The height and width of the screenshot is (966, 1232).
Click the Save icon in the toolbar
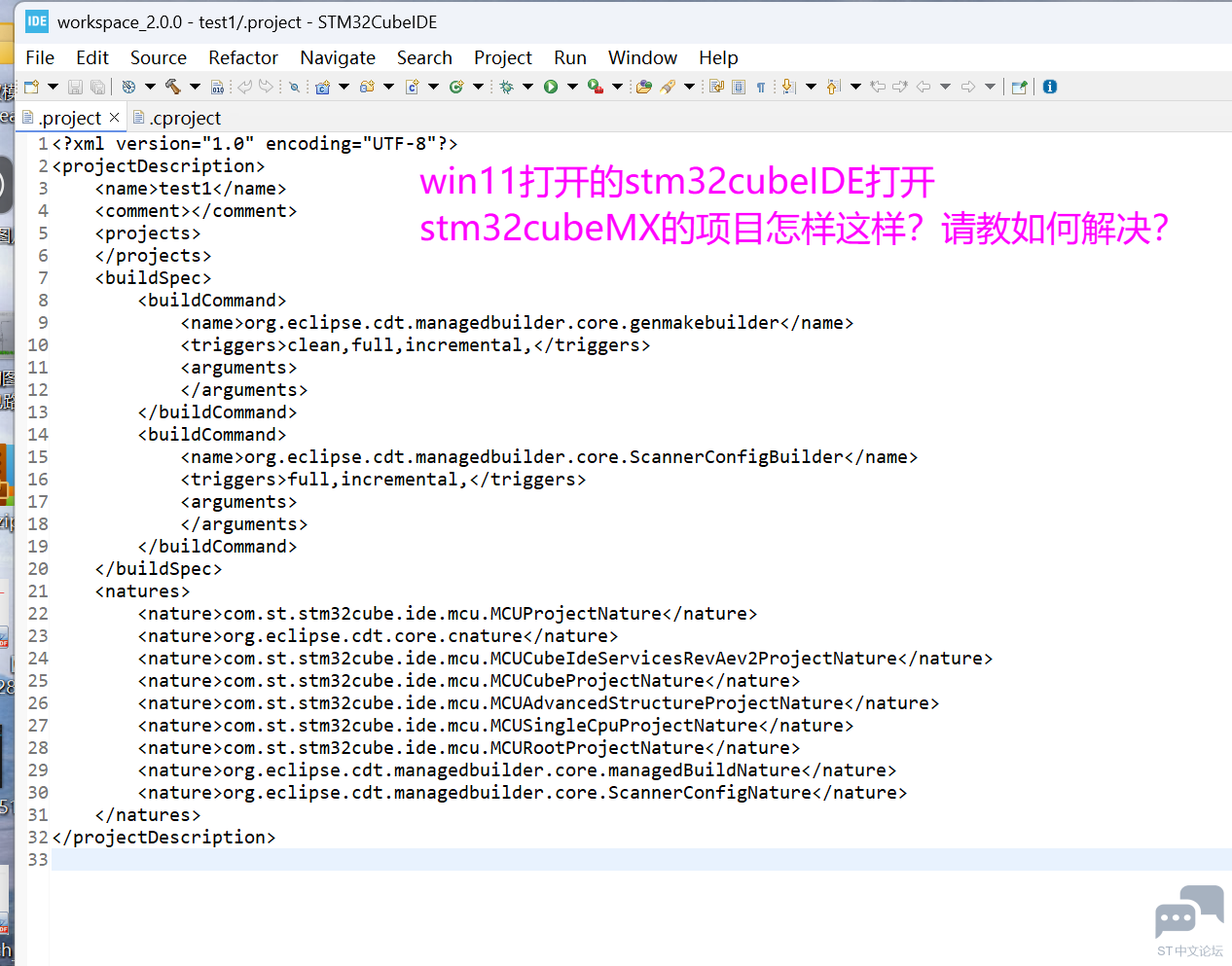[75, 87]
